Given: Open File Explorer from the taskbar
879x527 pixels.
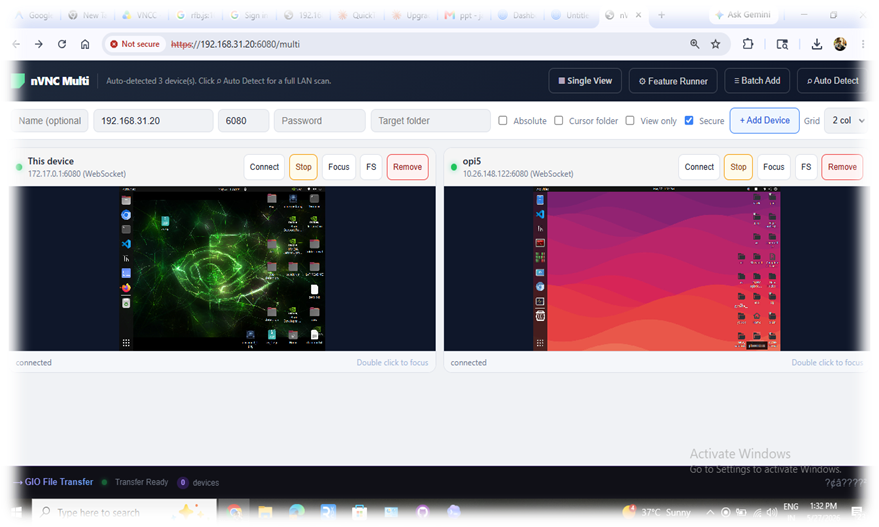Looking at the screenshot, I should 265,512.
